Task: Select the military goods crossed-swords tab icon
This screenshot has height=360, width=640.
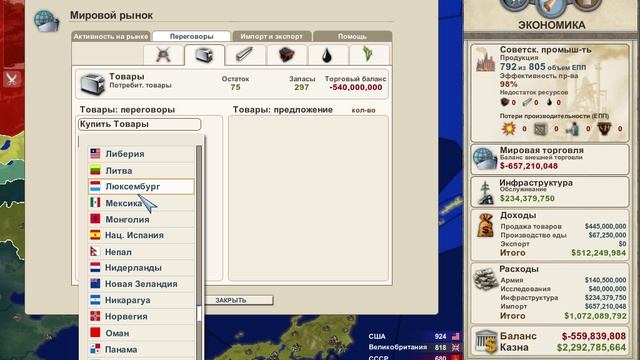Action: tap(163, 55)
